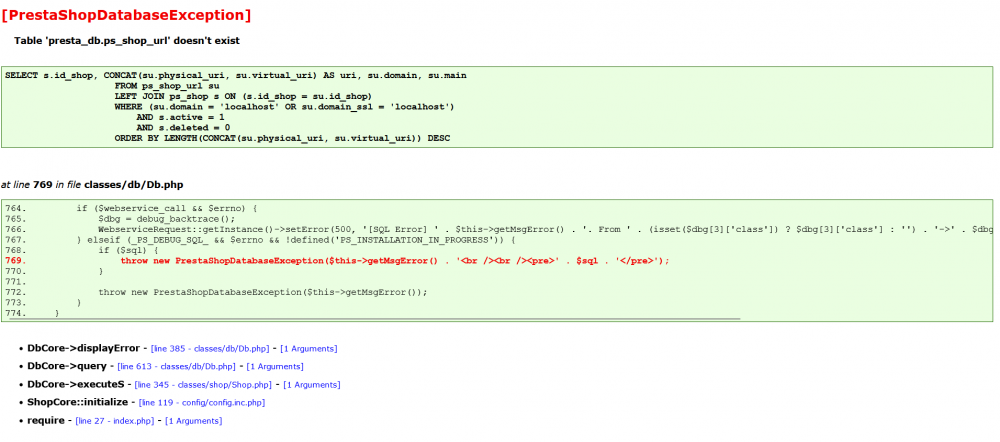Viewport: 1000px width, 442px height.
Task: Click the 'at line 769 in file classes/db/Db.php' text
Action: 94,184
